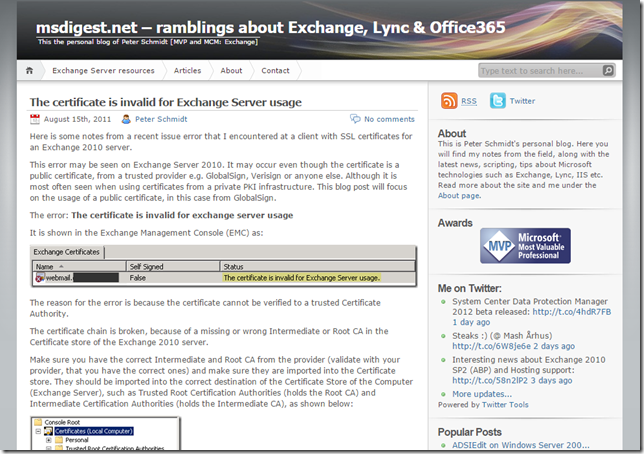Click the Status column header

click(317, 266)
